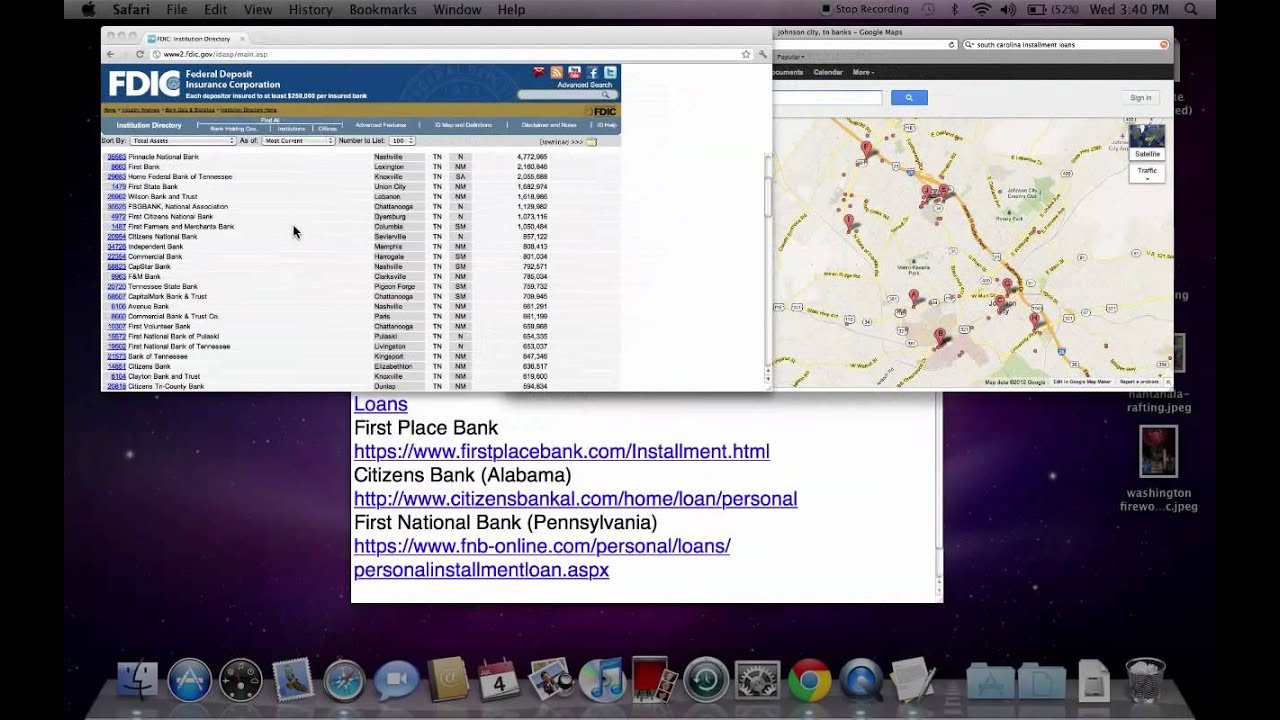Image resolution: width=1280 pixels, height=720 pixels.
Task: Open the Sort By Total Assets dropdown
Action: click(x=182, y=141)
